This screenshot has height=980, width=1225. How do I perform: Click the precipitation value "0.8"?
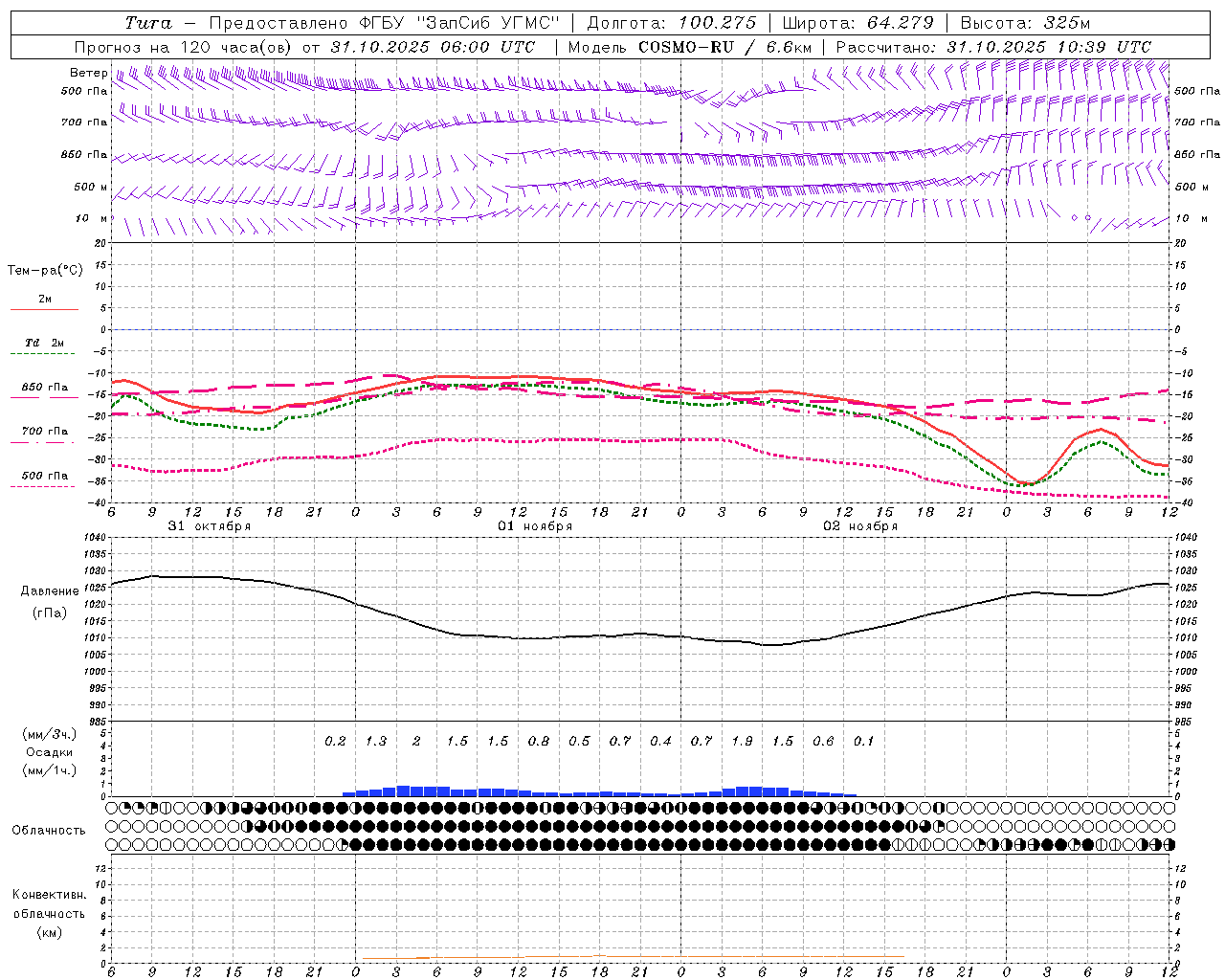539,742
